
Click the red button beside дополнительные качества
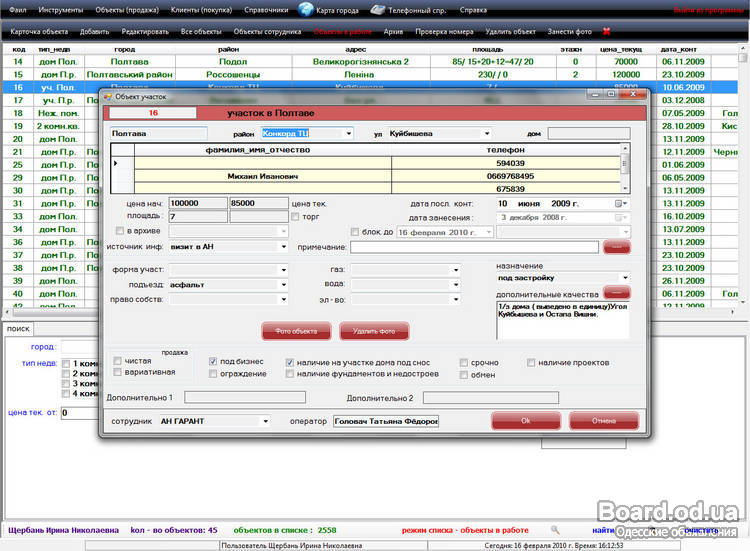[616, 294]
